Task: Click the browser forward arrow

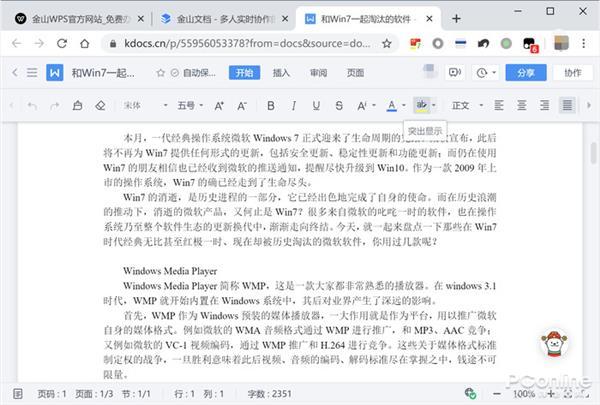Action: (x=39, y=44)
